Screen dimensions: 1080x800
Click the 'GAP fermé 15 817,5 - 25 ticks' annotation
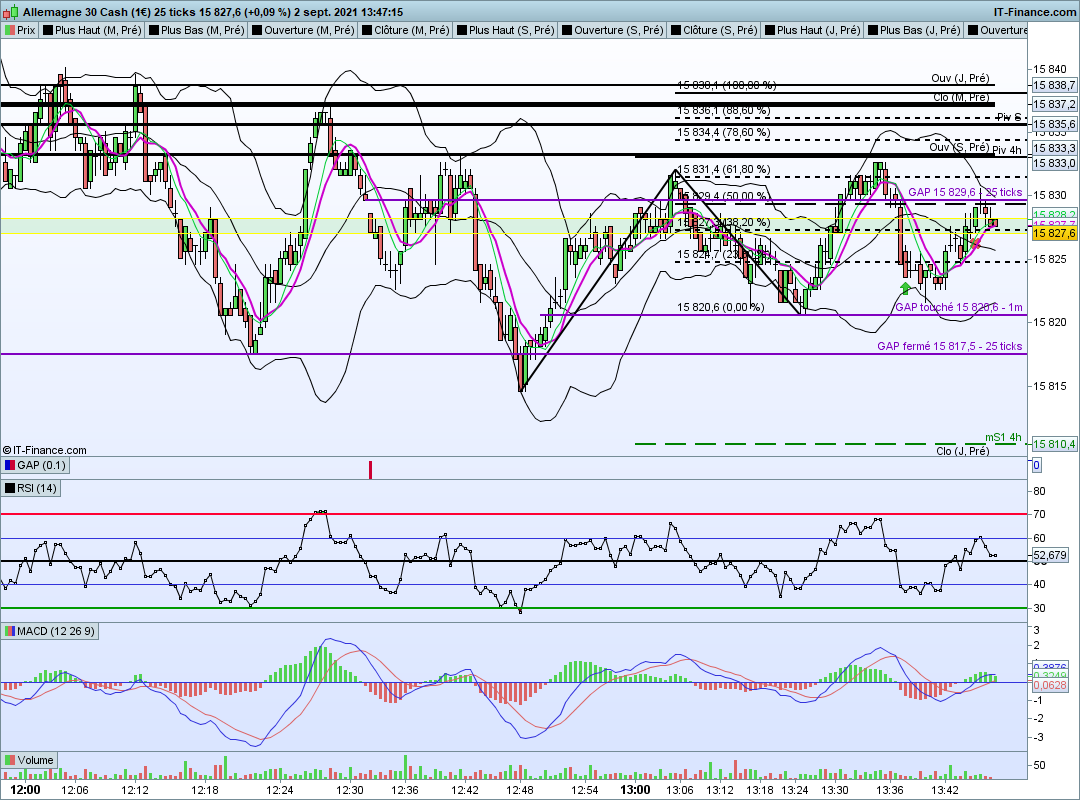click(x=950, y=346)
